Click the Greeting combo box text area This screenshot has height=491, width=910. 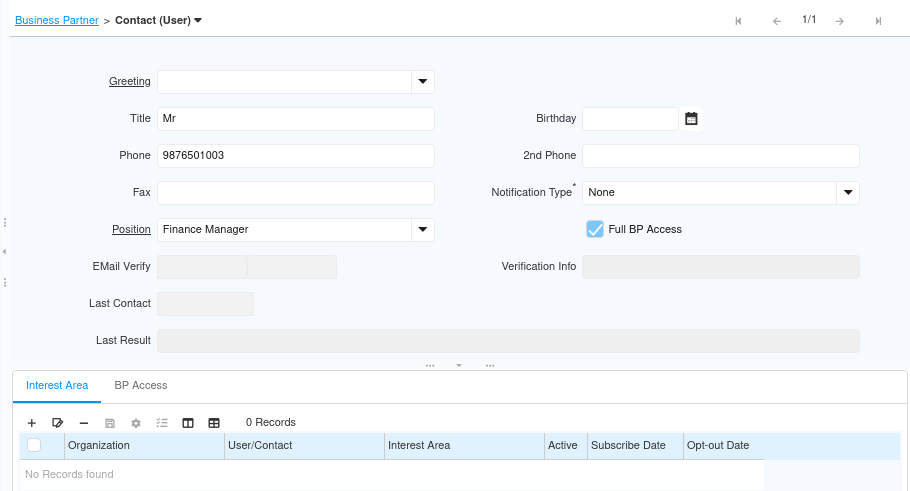coord(284,82)
